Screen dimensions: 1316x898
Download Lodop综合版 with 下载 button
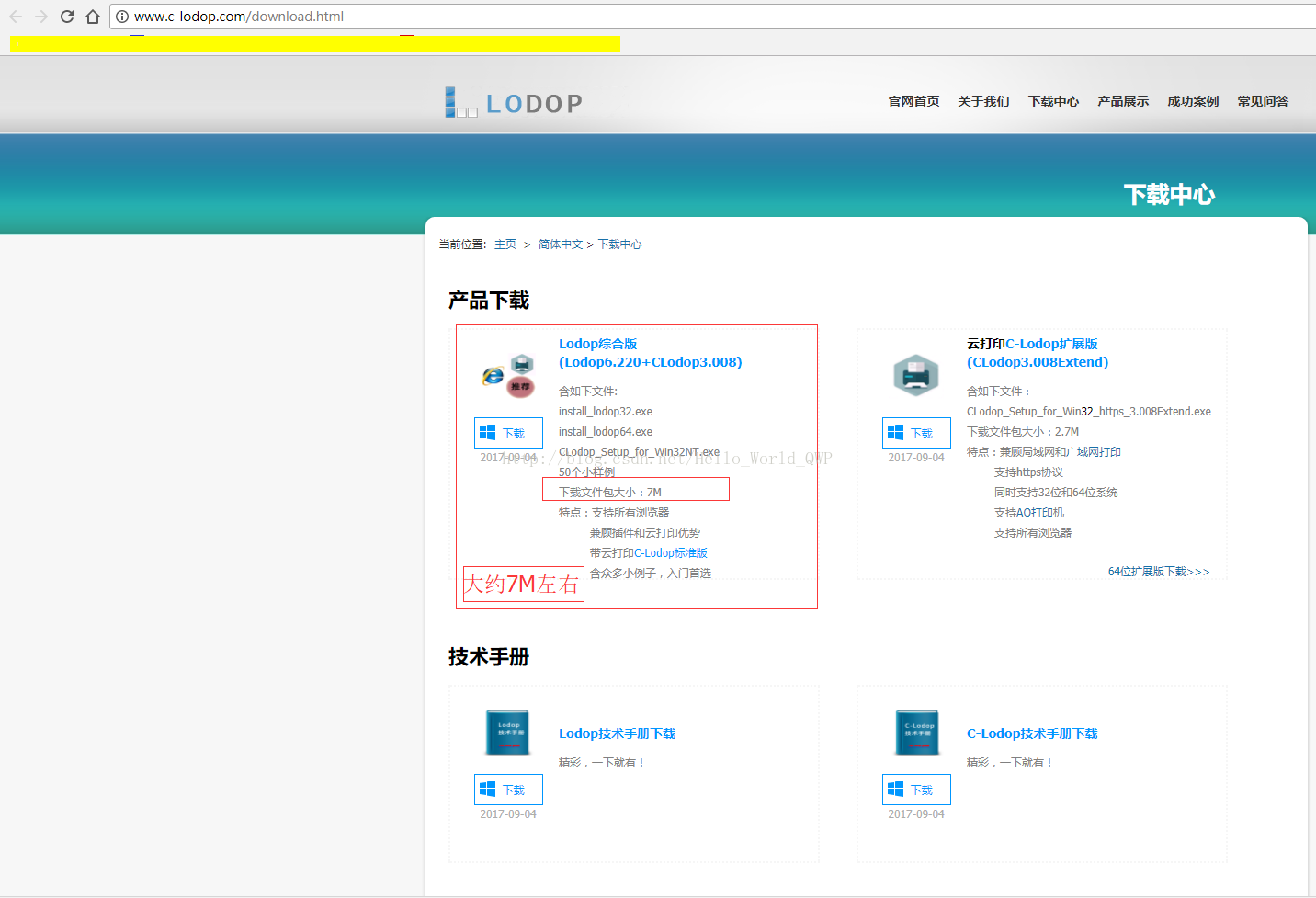click(x=508, y=433)
